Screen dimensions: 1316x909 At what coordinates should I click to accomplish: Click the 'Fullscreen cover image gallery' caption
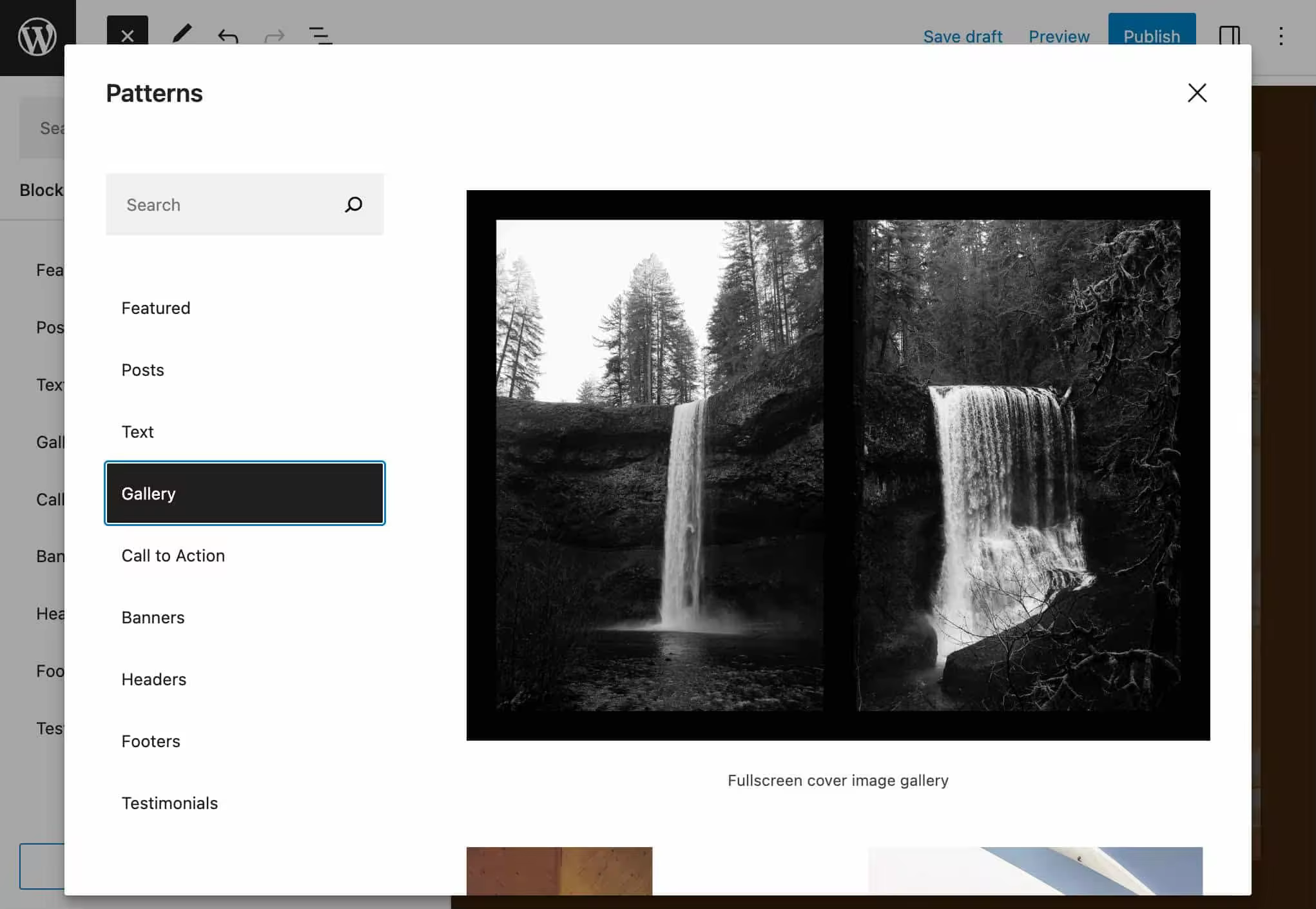tap(838, 781)
